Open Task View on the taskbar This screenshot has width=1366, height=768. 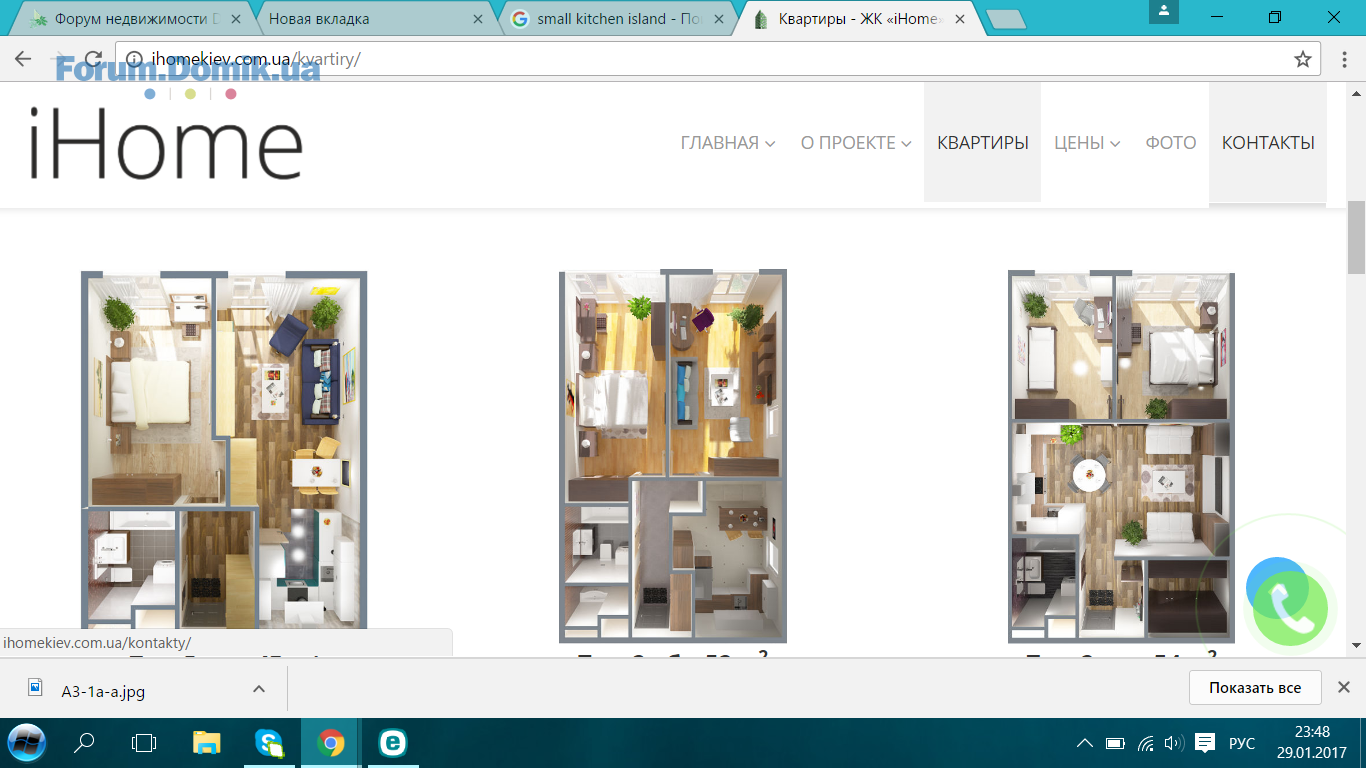point(145,743)
